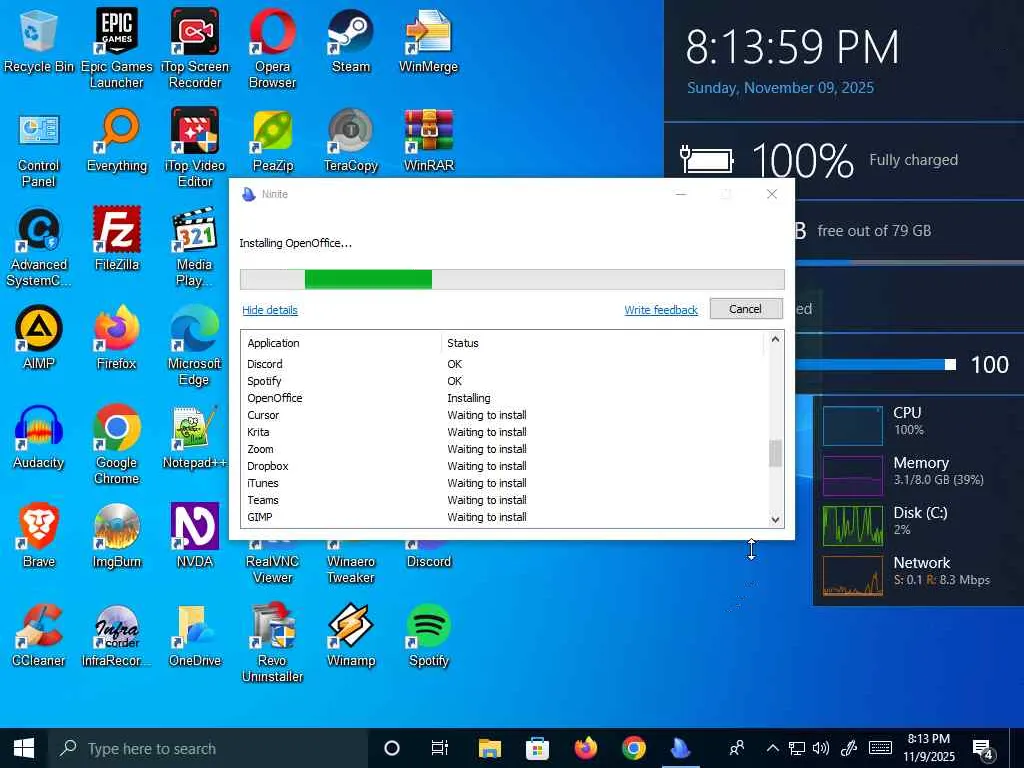Click the CPU usage graph widget
Viewport: 1024px width, 768px height.
pos(852,425)
